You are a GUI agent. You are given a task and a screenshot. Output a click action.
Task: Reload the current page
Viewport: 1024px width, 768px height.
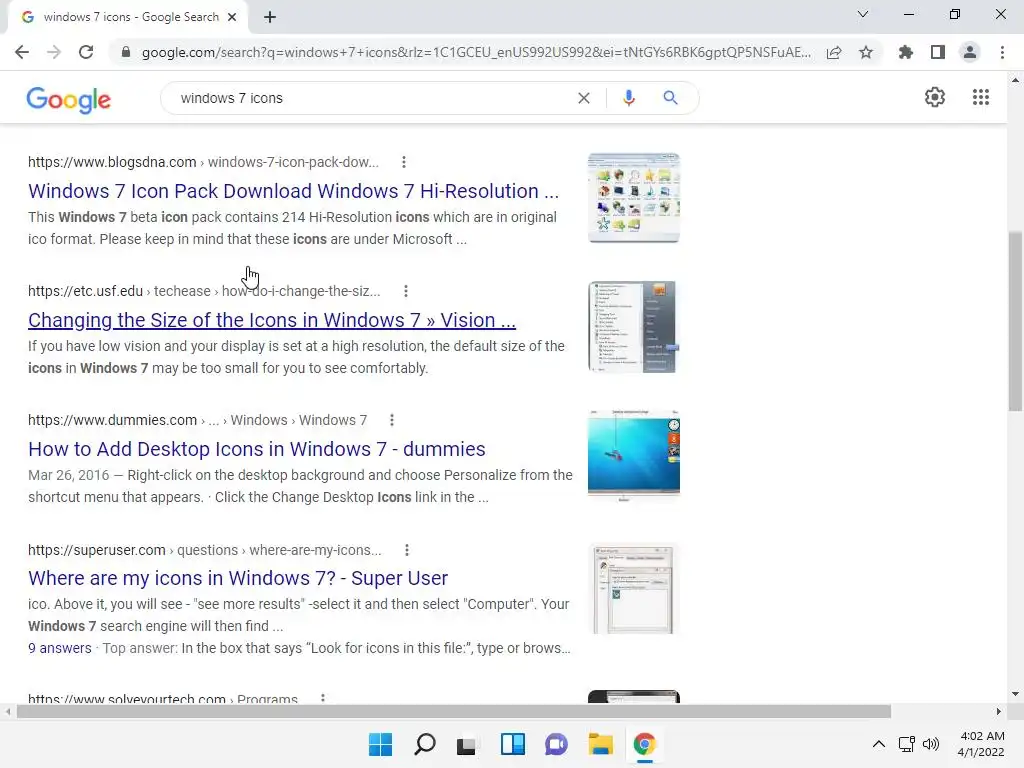coord(86,52)
